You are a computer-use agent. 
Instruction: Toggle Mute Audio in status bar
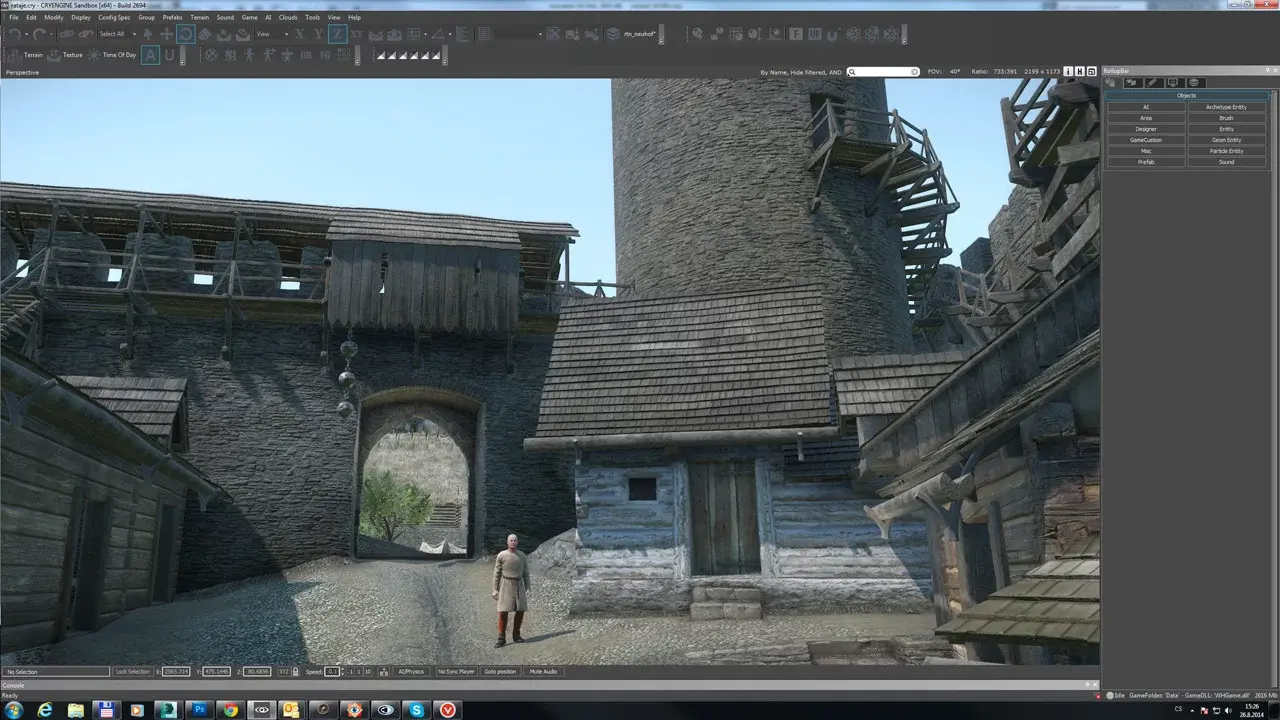[543, 671]
